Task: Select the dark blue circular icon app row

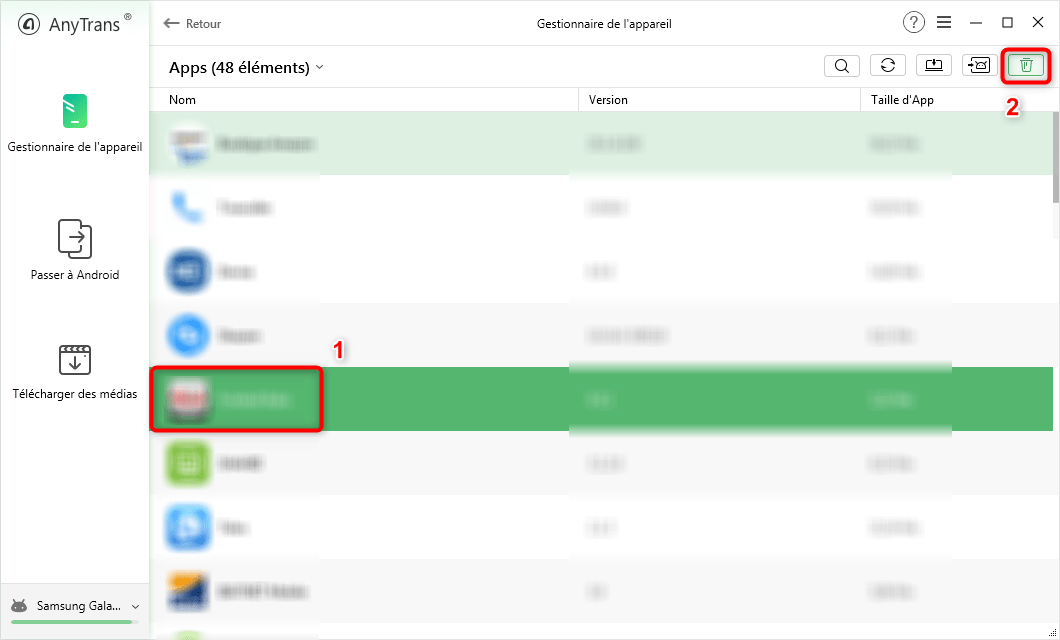Action: (601, 271)
